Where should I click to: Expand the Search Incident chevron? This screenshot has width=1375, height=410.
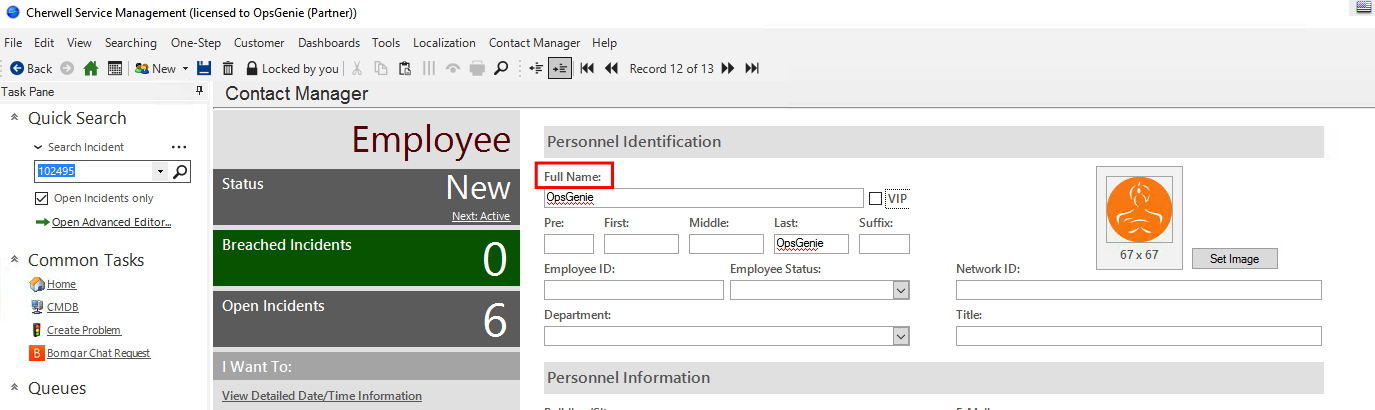pos(39,147)
